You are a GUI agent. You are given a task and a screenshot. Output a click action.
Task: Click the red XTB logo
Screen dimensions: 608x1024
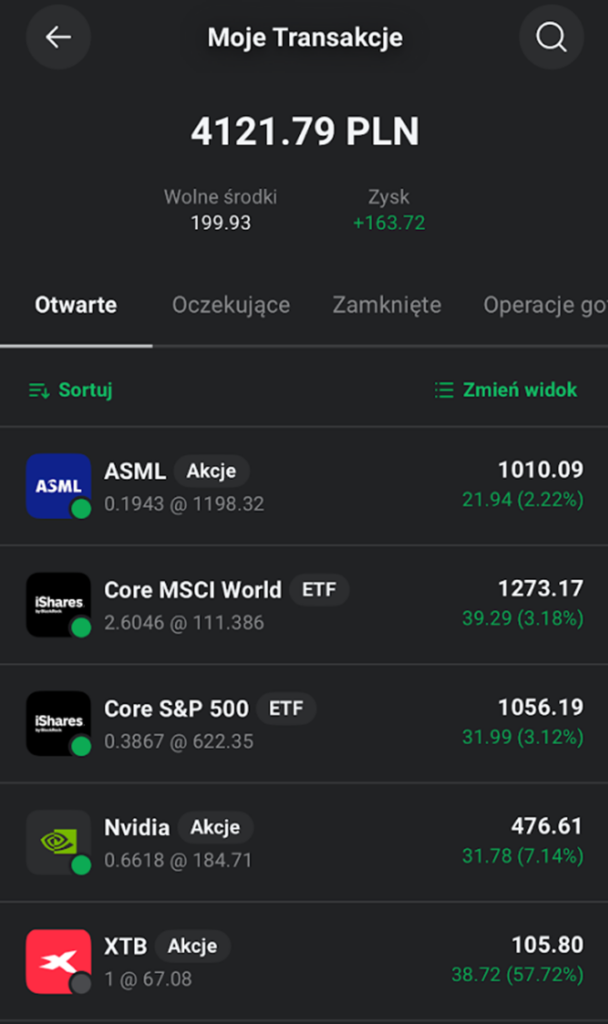[58, 961]
